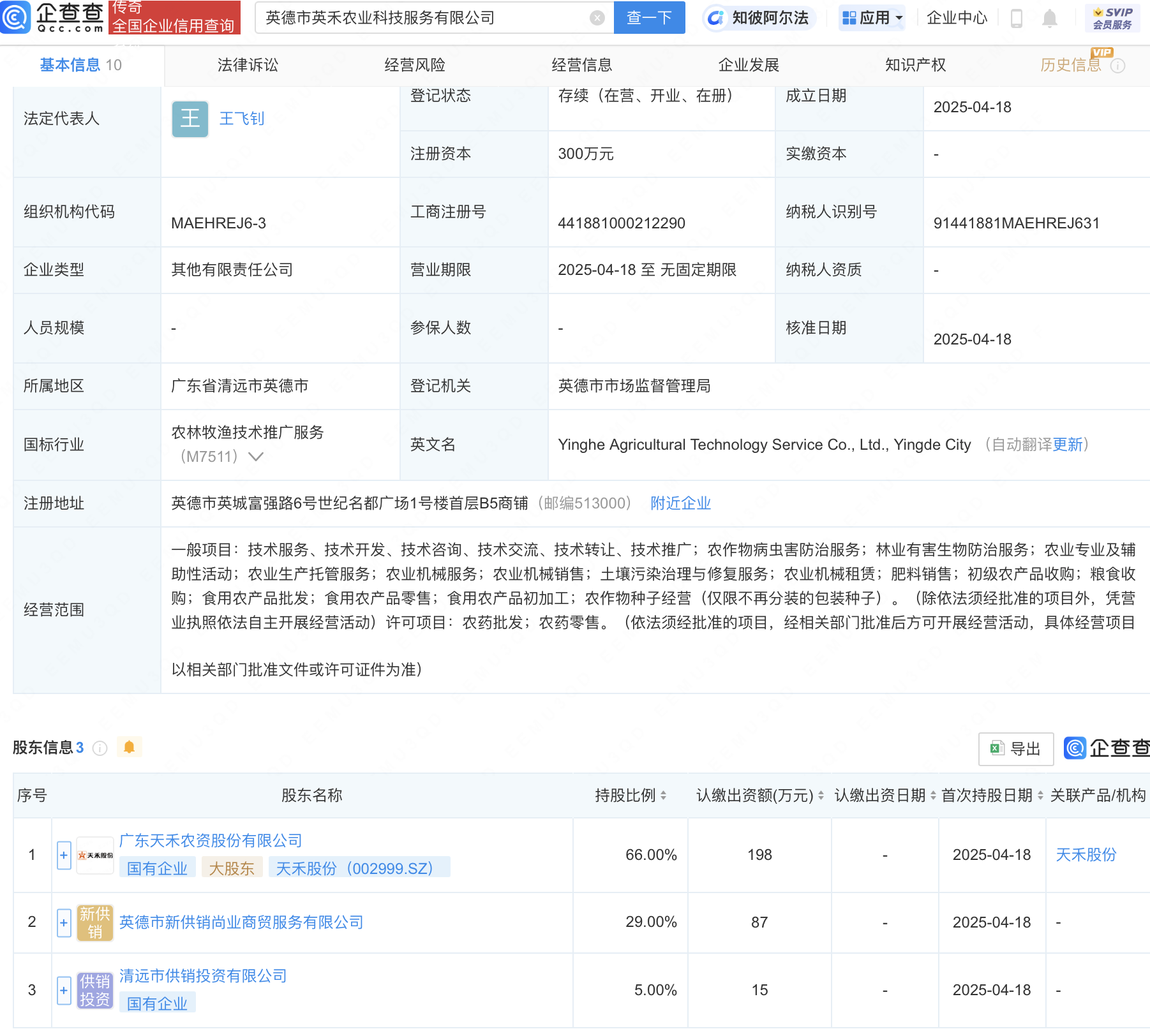Click the Qcc.com logo icon
The image size is (1150, 1036).
15,17
